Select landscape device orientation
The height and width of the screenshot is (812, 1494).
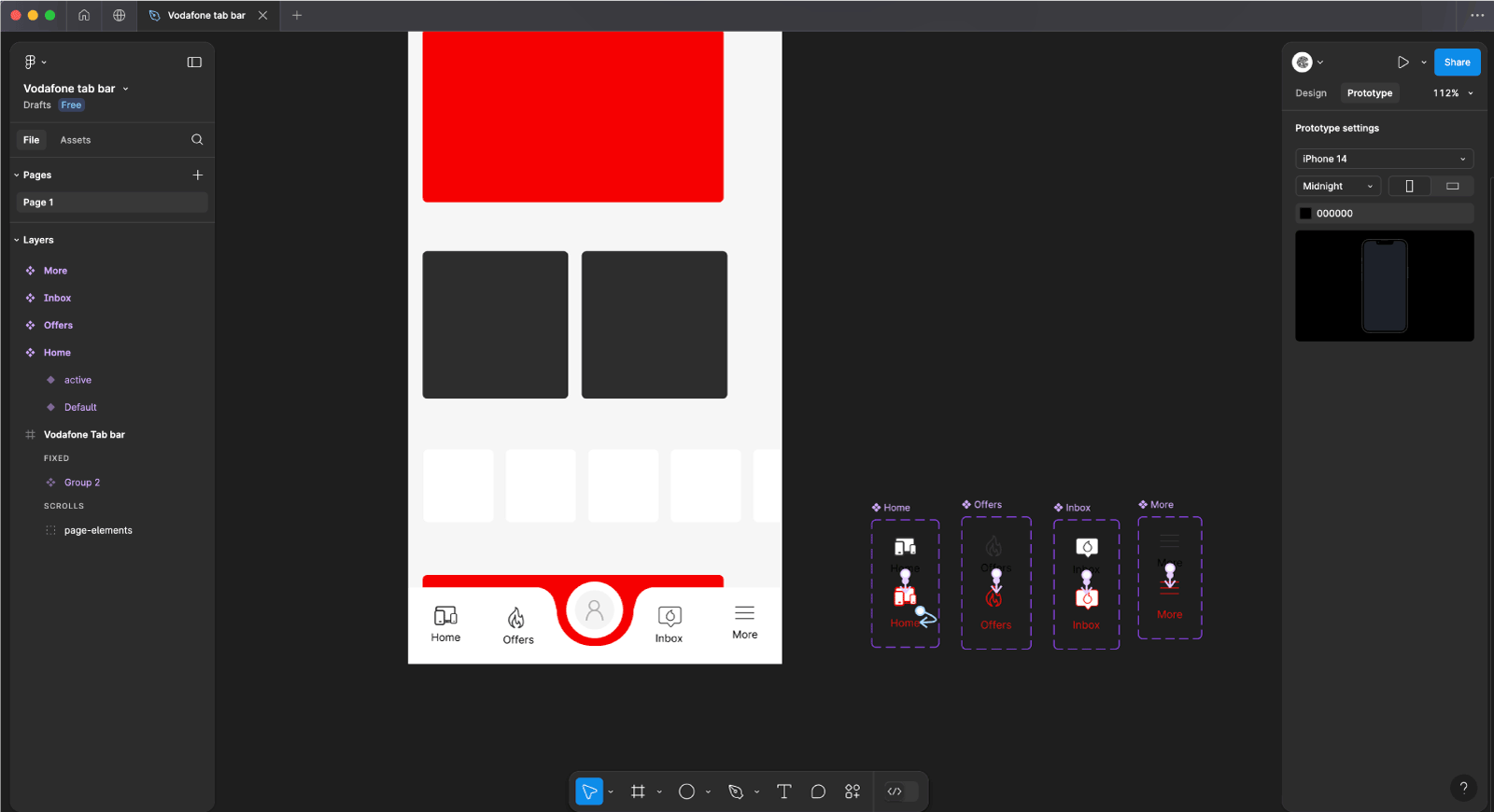click(1452, 186)
